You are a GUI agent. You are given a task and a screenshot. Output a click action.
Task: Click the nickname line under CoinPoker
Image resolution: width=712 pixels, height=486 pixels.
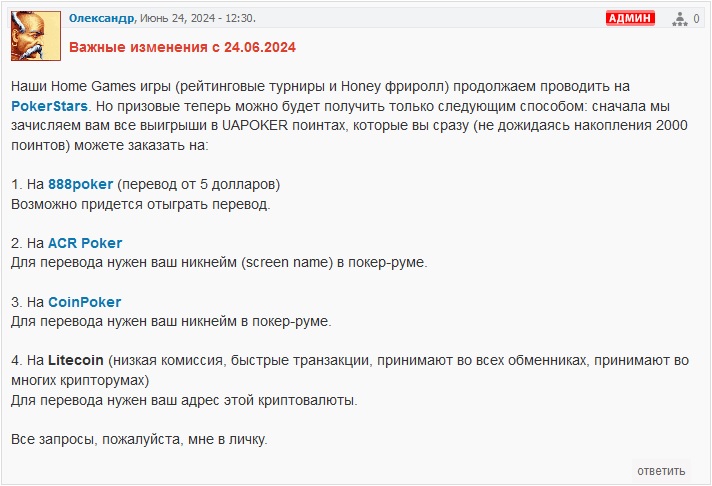(171, 322)
